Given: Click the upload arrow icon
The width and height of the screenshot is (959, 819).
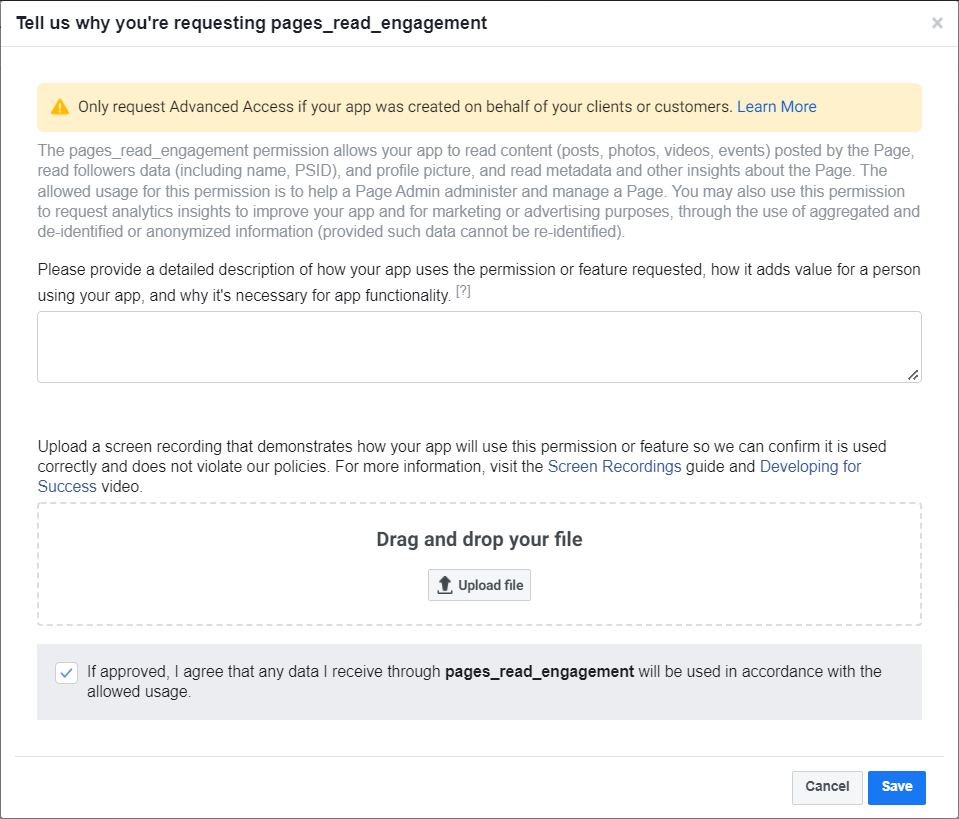Looking at the screenshot, I should 446,585.
